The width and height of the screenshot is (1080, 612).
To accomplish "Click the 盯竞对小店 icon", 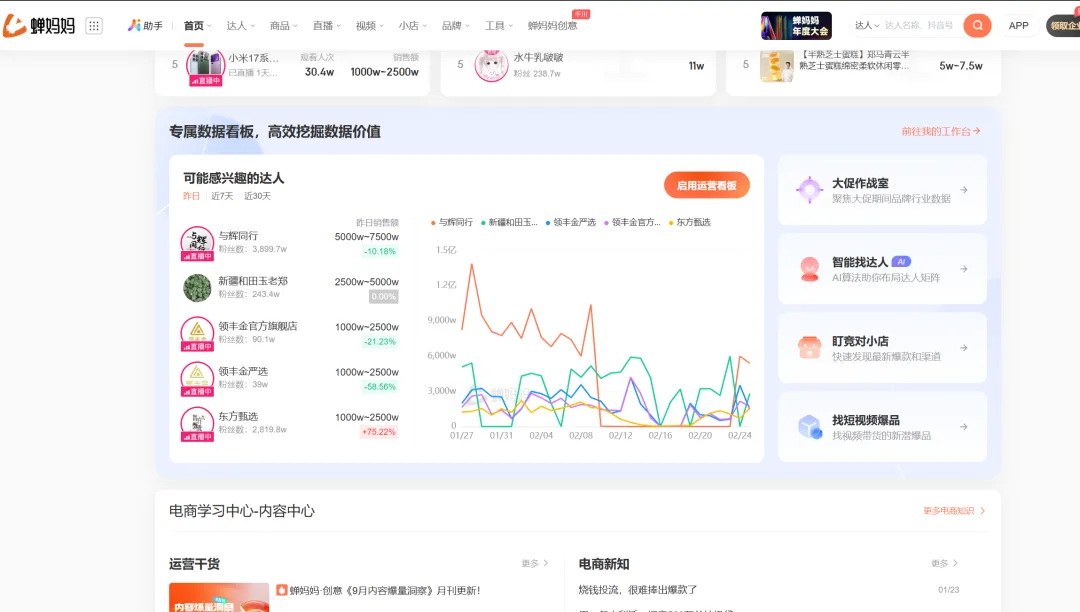I will [x=809, y=348].
